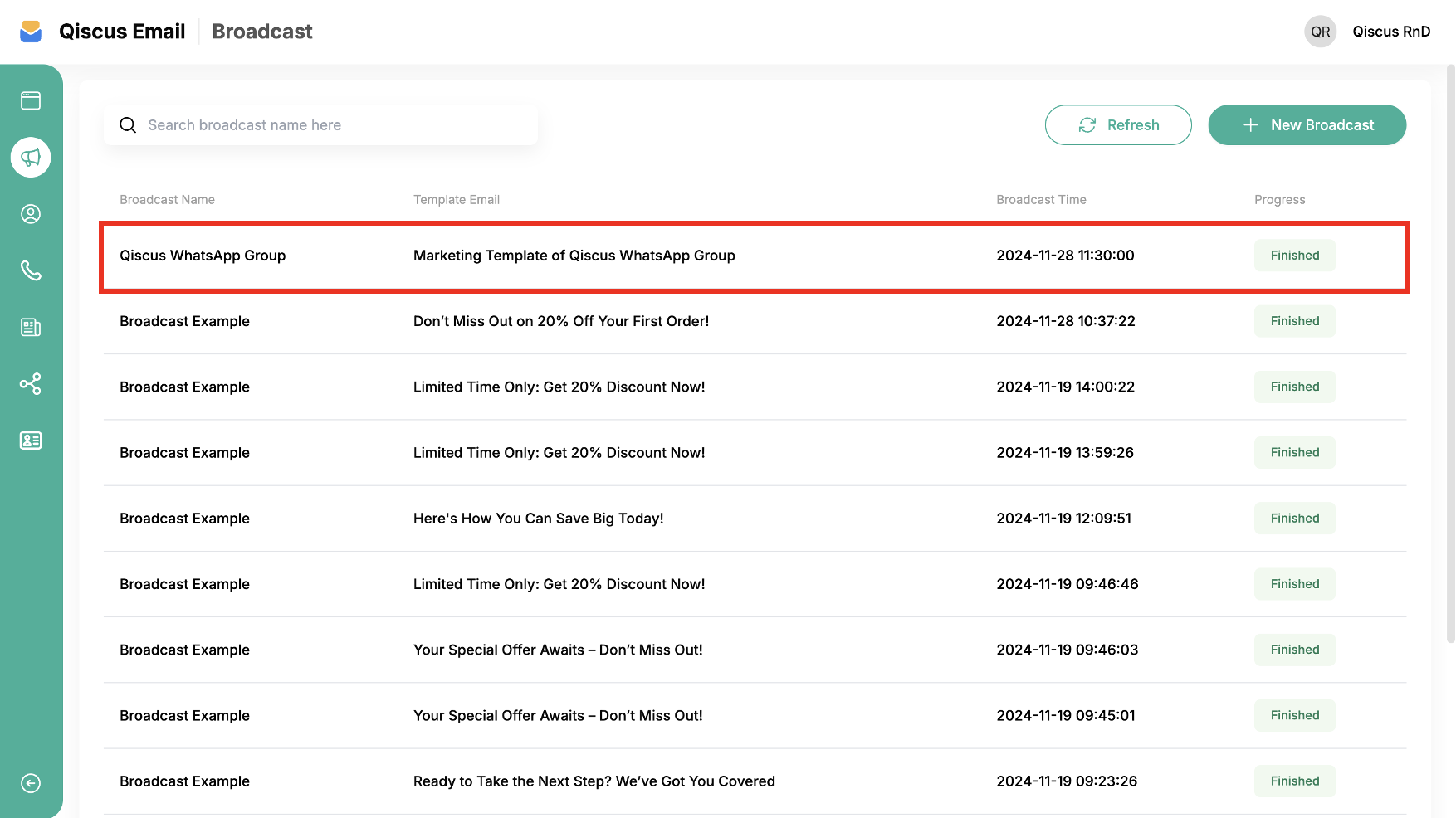
Task: Select the Broadcast megaphone sidebar icon
Action: (x=31, y=157)
